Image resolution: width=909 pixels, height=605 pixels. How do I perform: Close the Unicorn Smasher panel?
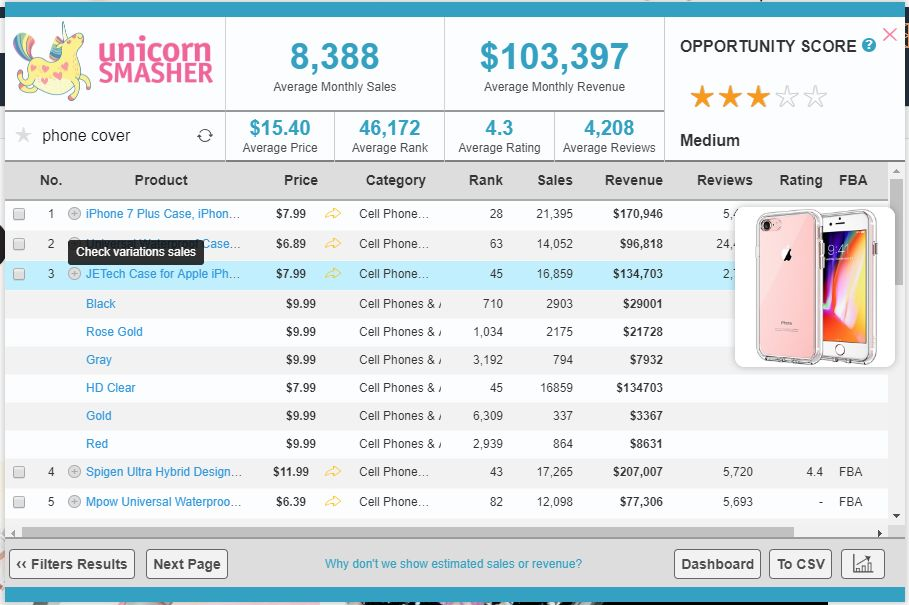pos(890,35)
